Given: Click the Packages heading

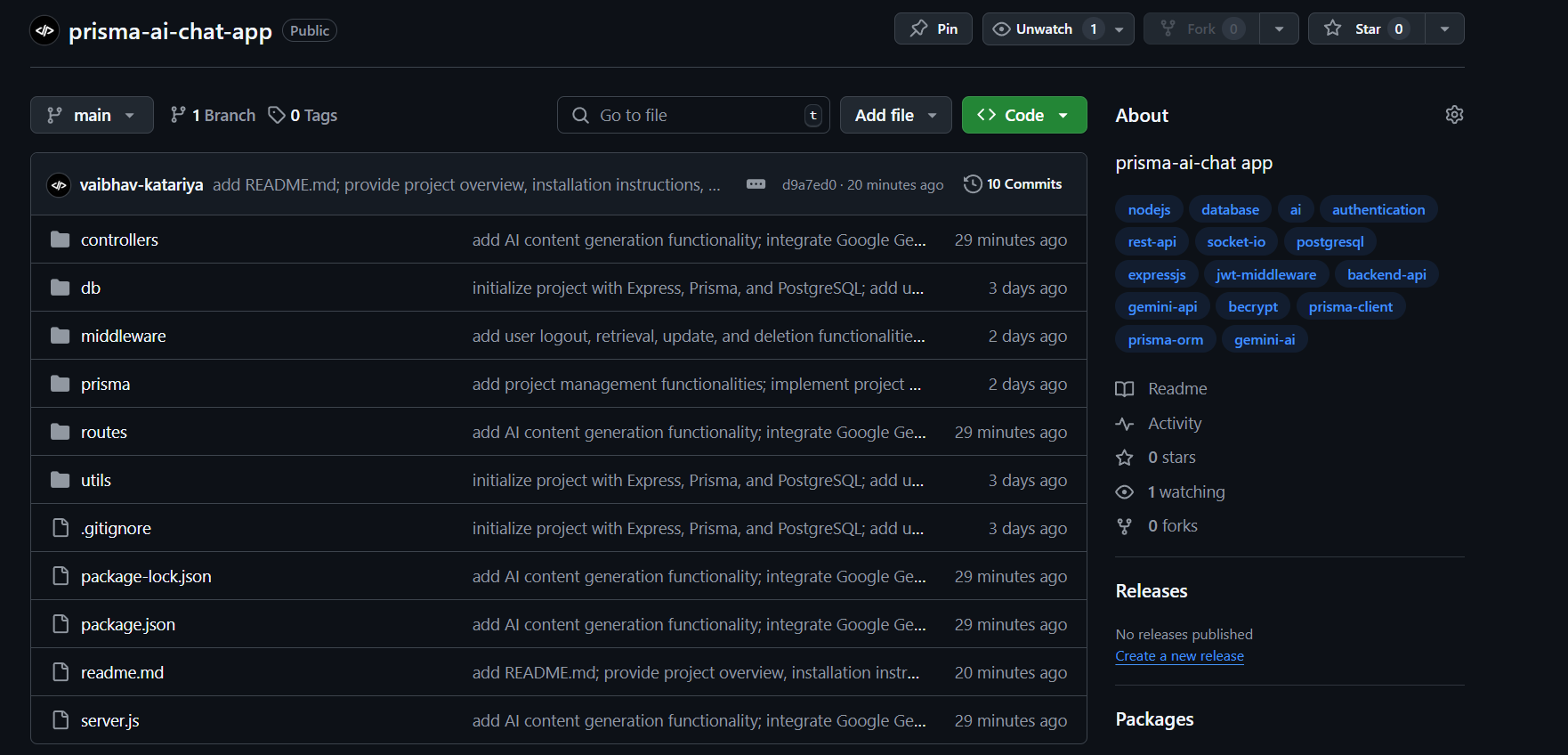Looking at the screenshot, I should [x=1154, y=719].
